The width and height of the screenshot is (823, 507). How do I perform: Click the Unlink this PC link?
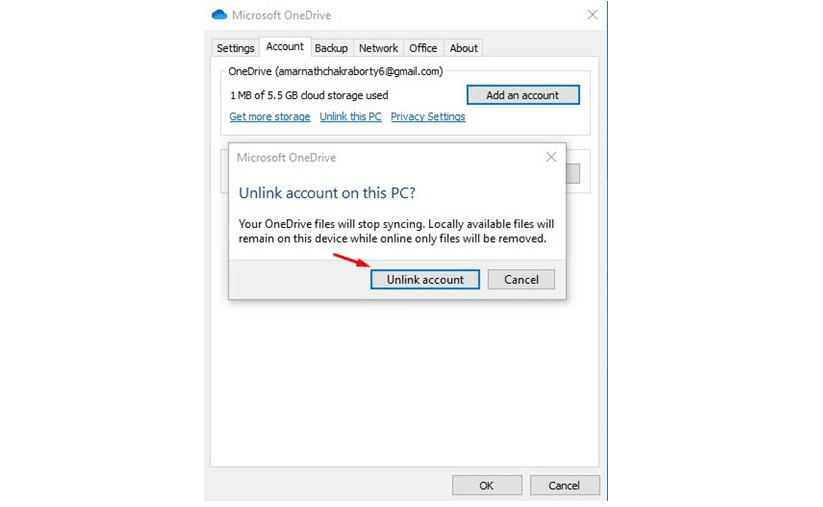[350, 117]
